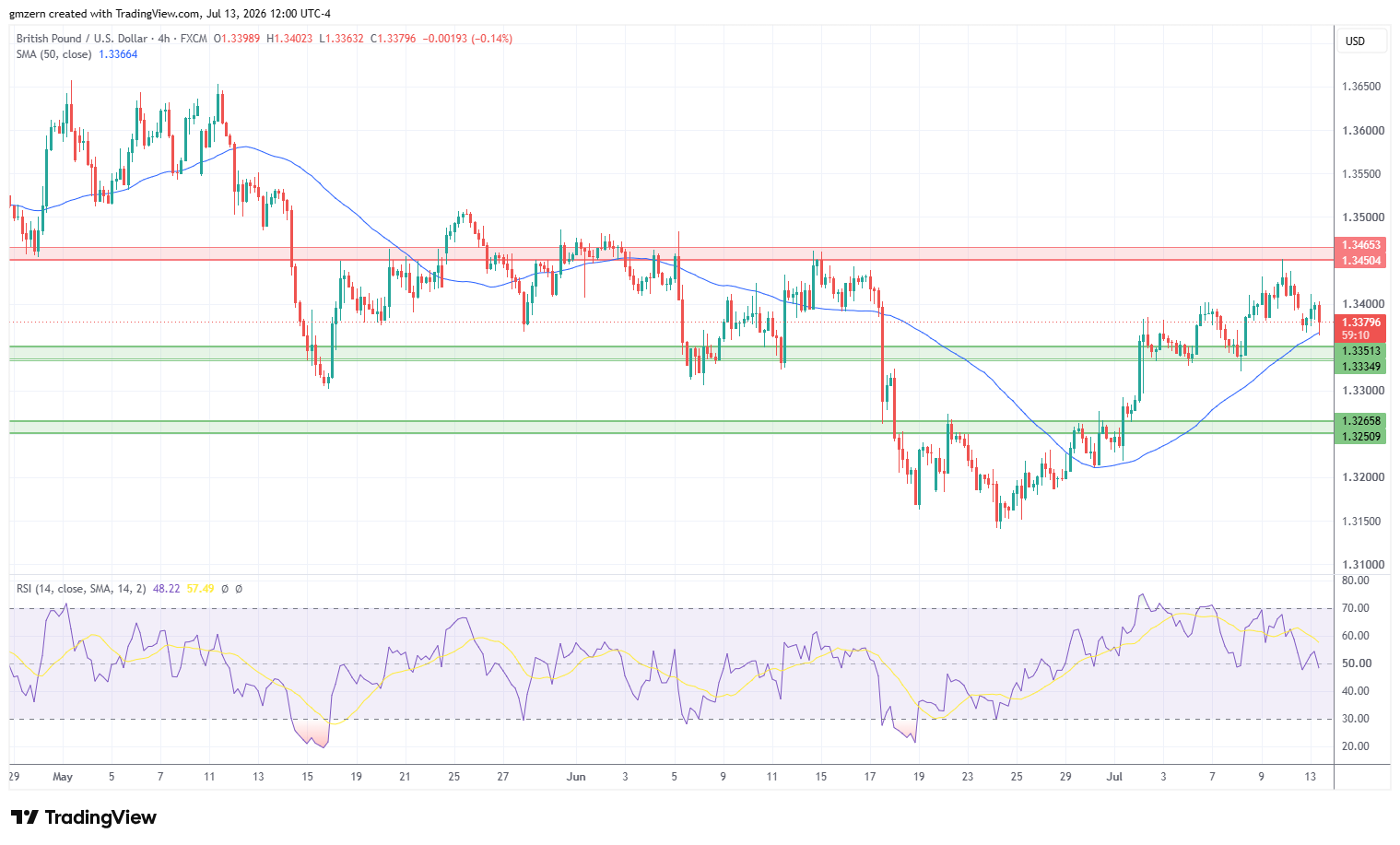
Task: Click the 1.31000 price axis label
Action: coord(1361,565)
